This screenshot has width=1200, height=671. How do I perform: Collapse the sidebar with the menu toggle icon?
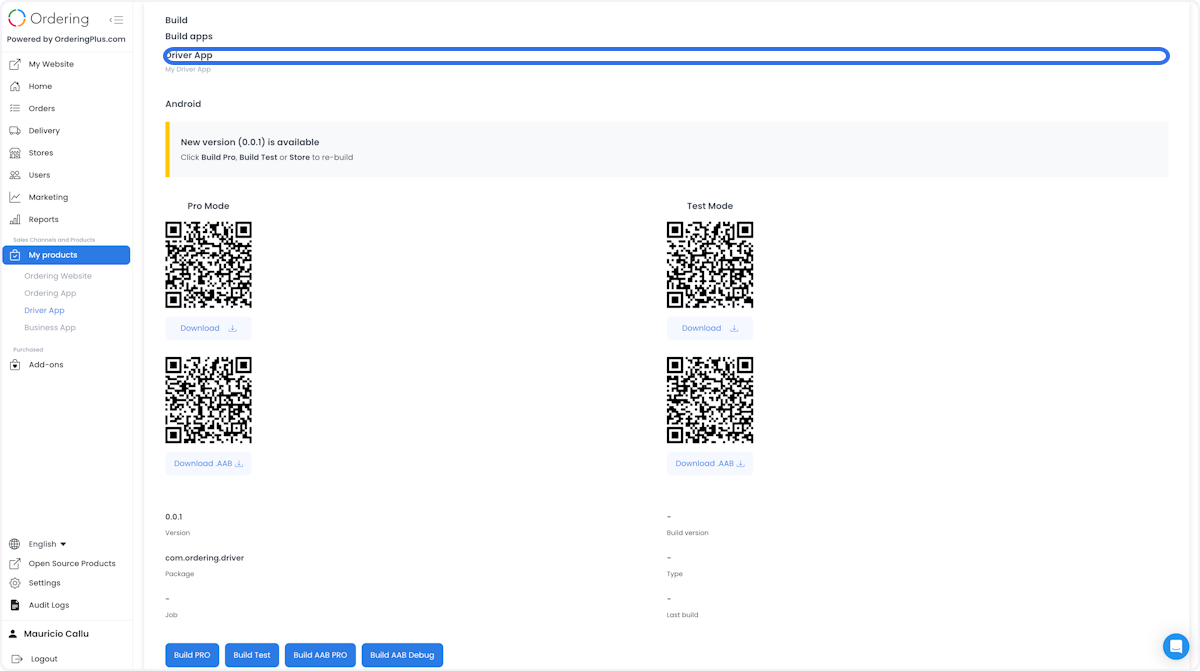[x=117, y=20]
